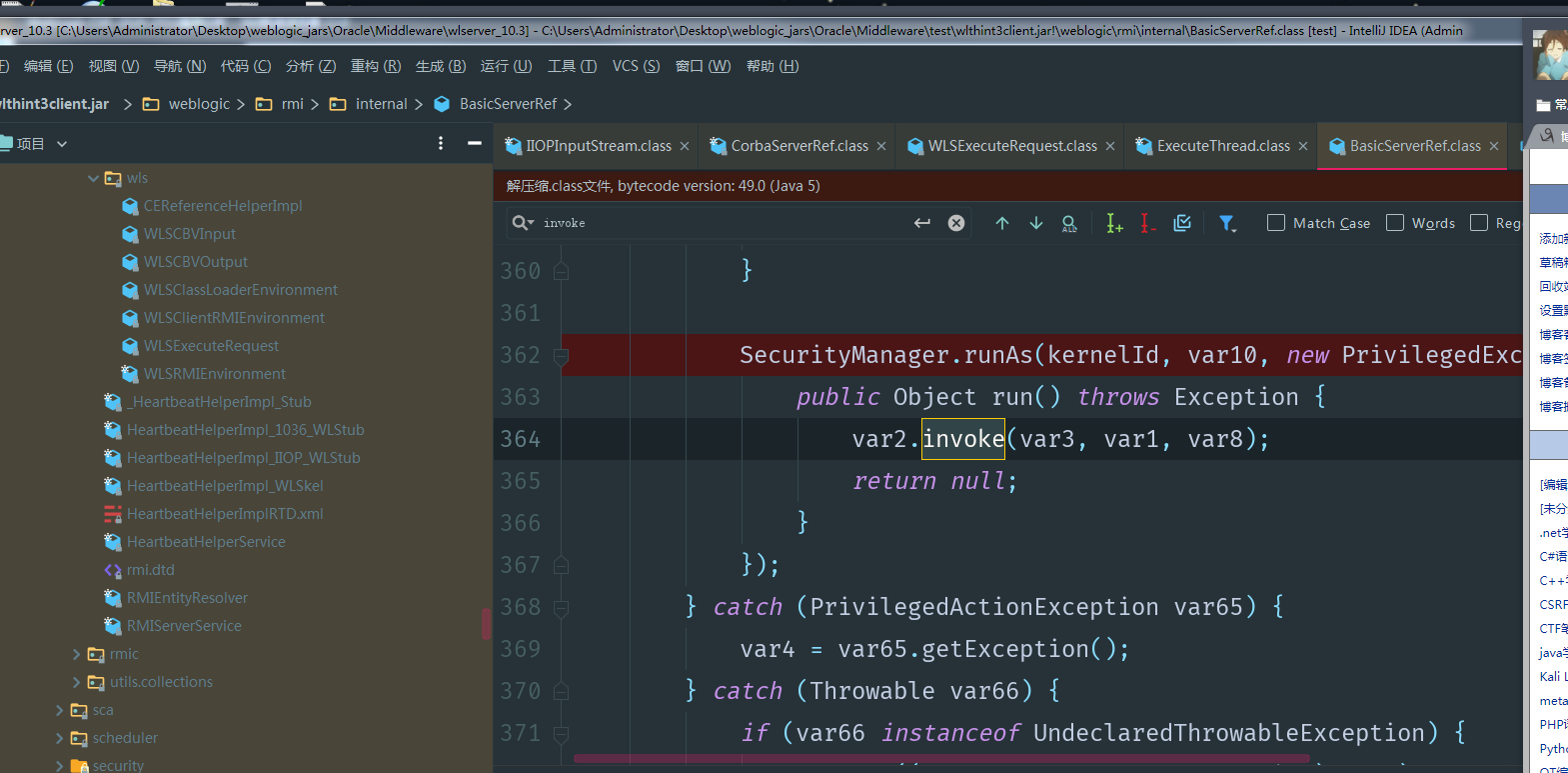The height and width of the screenshot is (773, 1568).
Task: Open the VCS (S) menu
Action: click(636, 66)
